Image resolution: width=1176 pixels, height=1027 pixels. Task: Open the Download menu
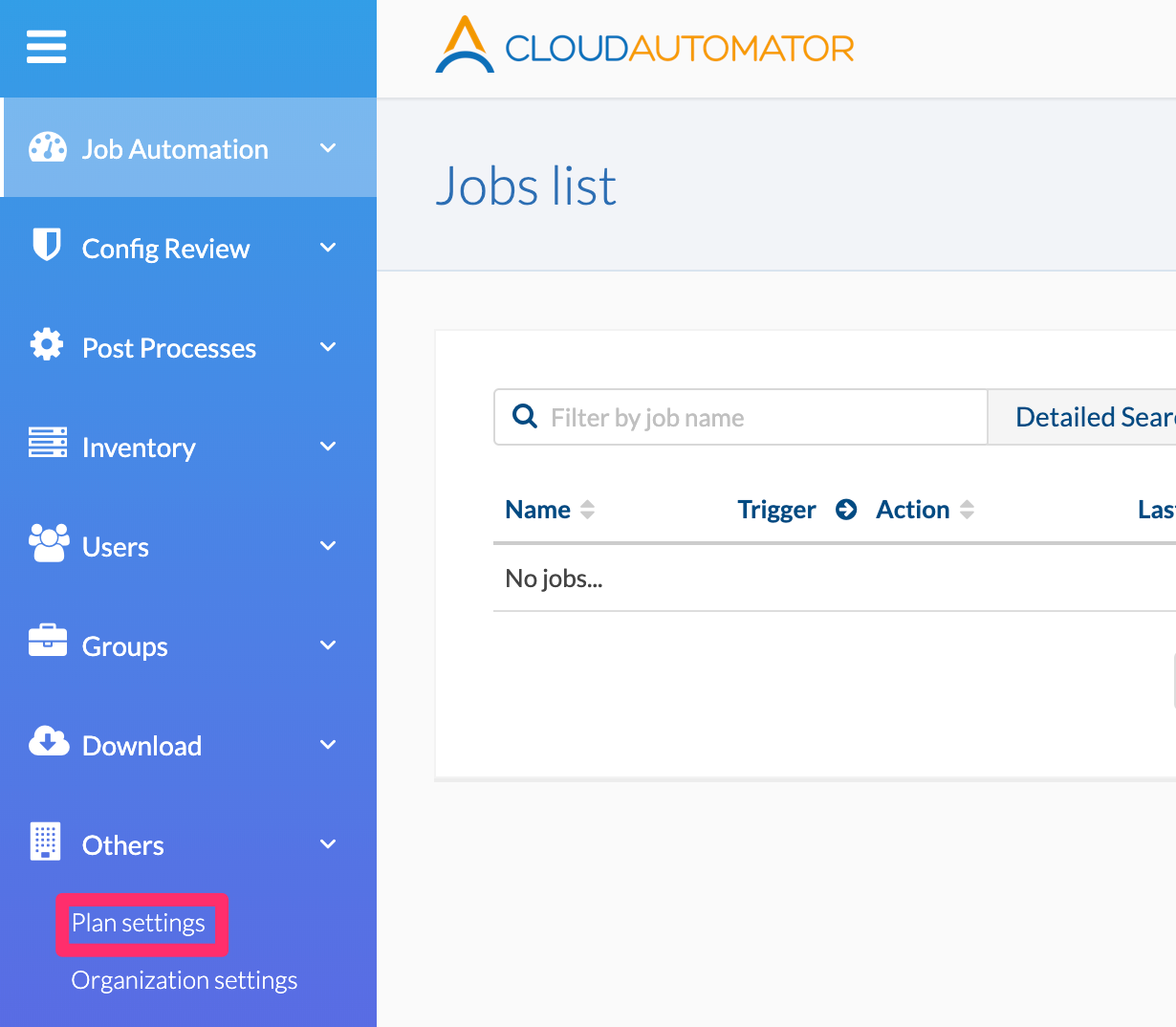coord(189,745)
